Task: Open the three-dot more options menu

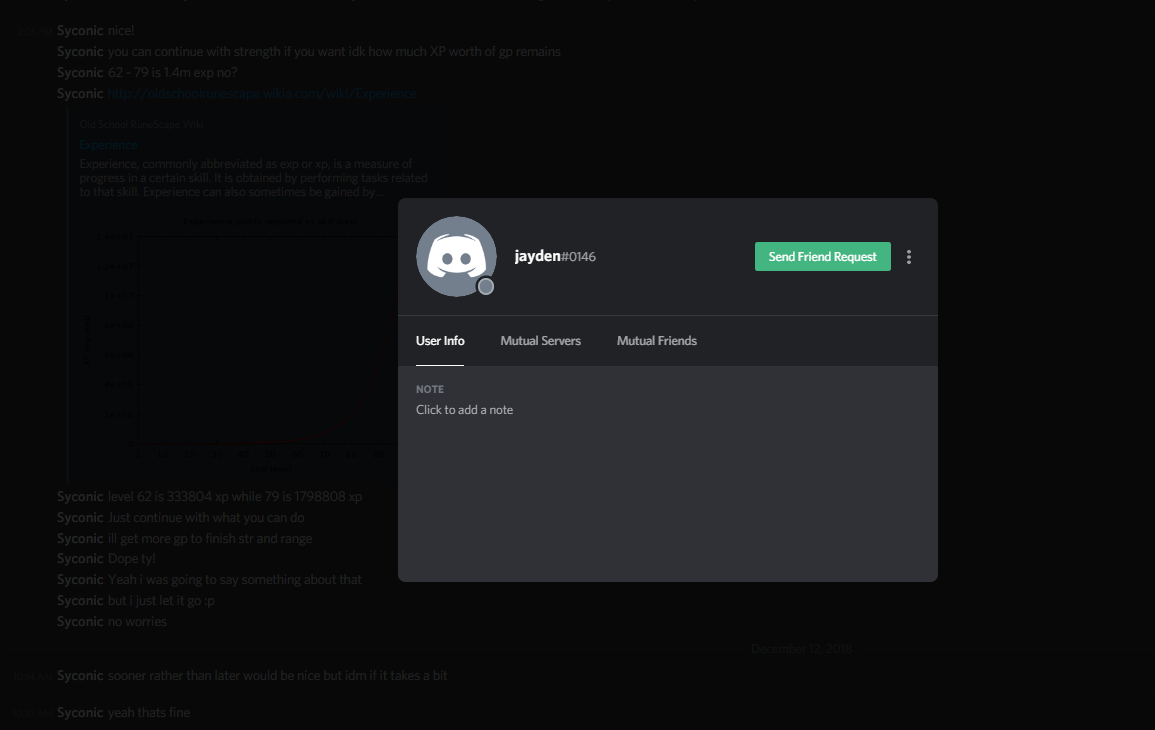Action: point(908,256)
